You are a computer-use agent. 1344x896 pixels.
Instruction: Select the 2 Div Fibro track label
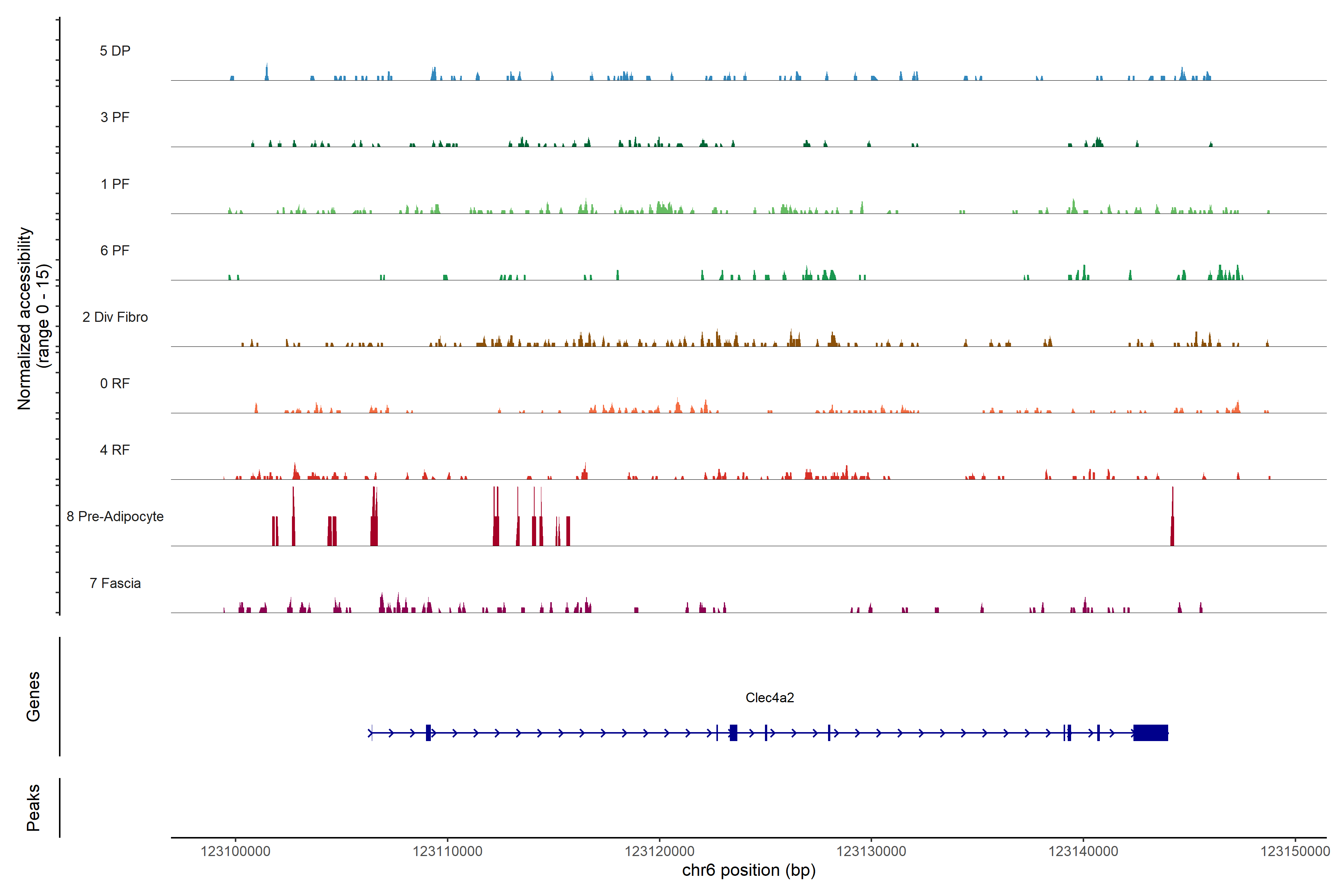[x=115, y=317]
